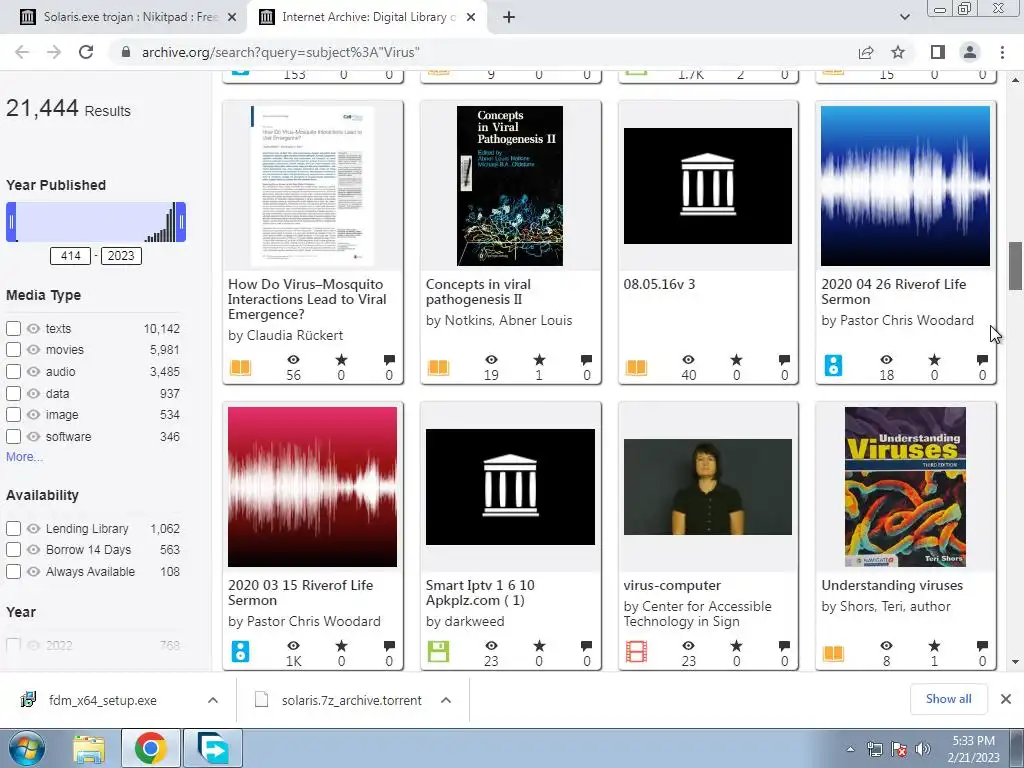
Task: Click views eye icon on 08.05.16v 3 card
Action: pyautogui.click(x=688, y=360)
